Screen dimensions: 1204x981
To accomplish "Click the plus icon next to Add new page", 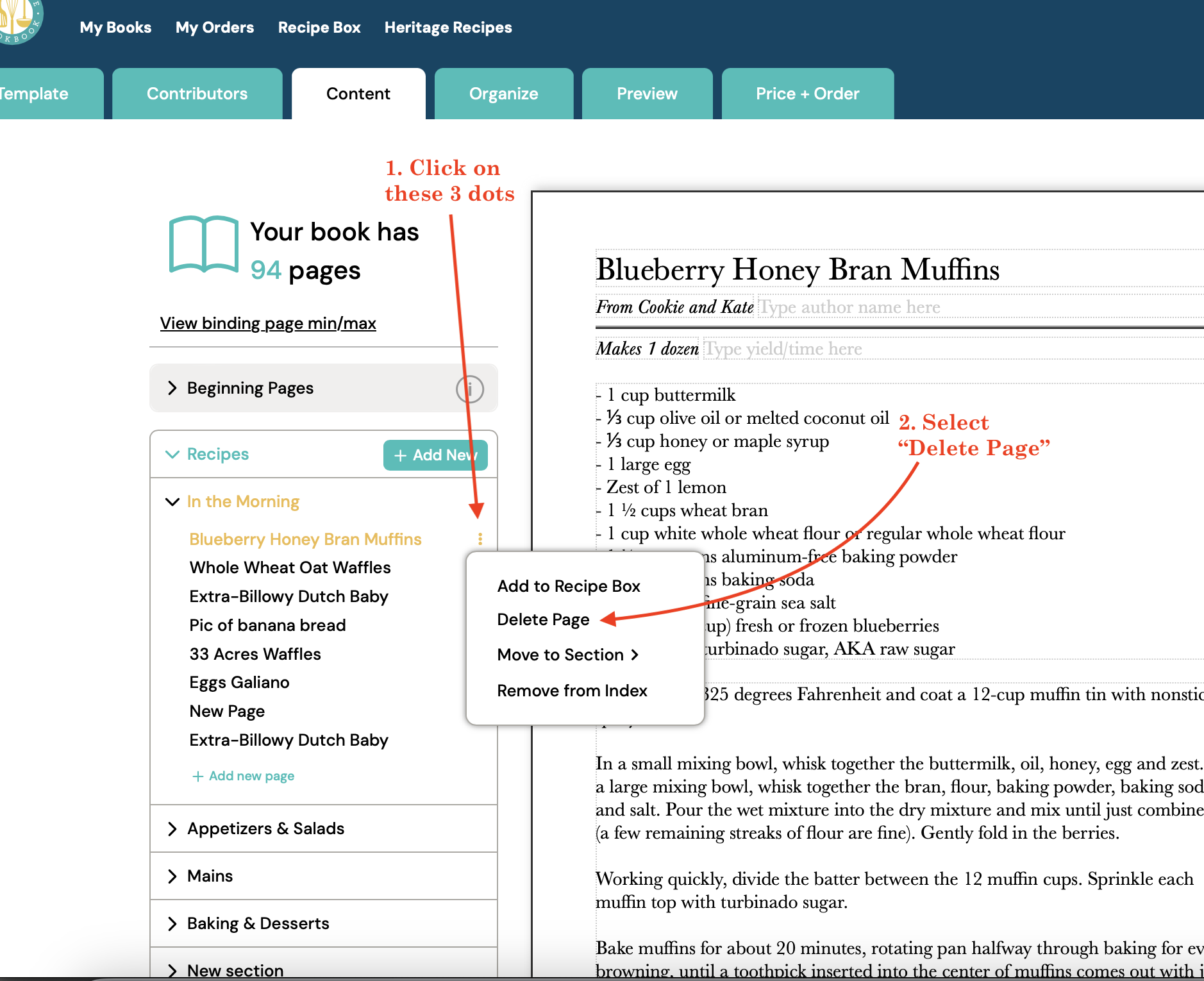I will point(197,776).
